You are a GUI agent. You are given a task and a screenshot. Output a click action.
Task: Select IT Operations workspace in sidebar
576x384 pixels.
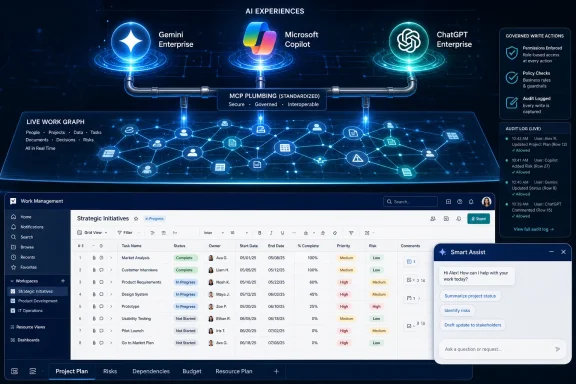coord(26,311)
